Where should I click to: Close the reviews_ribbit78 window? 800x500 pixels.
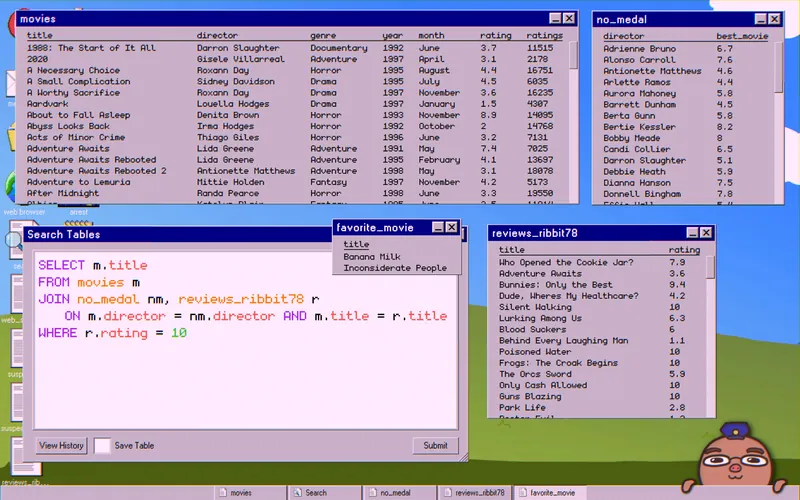(706, 233)
